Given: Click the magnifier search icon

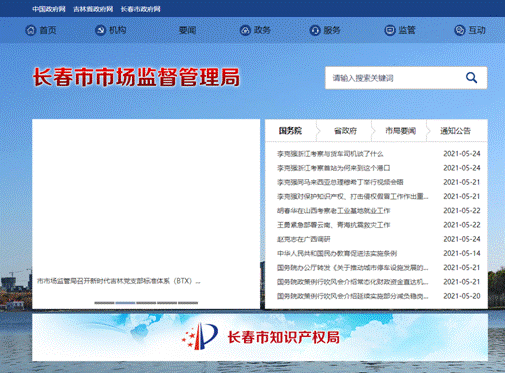Looking at the screenshot, I should [x=471, y=78].
